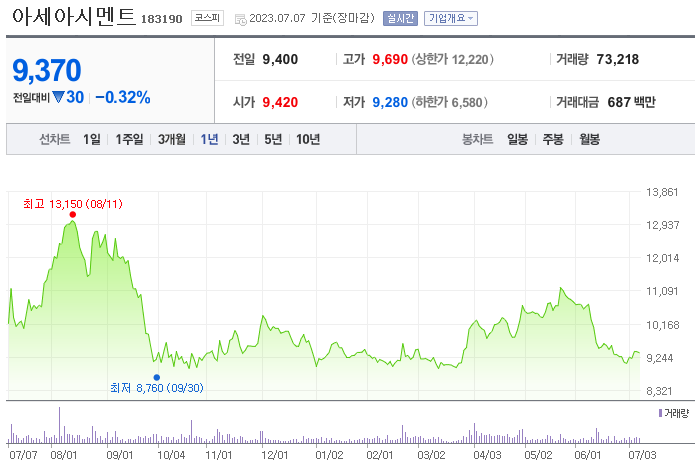Switch to 월봉 candle chart

click(x=590, y=139)
